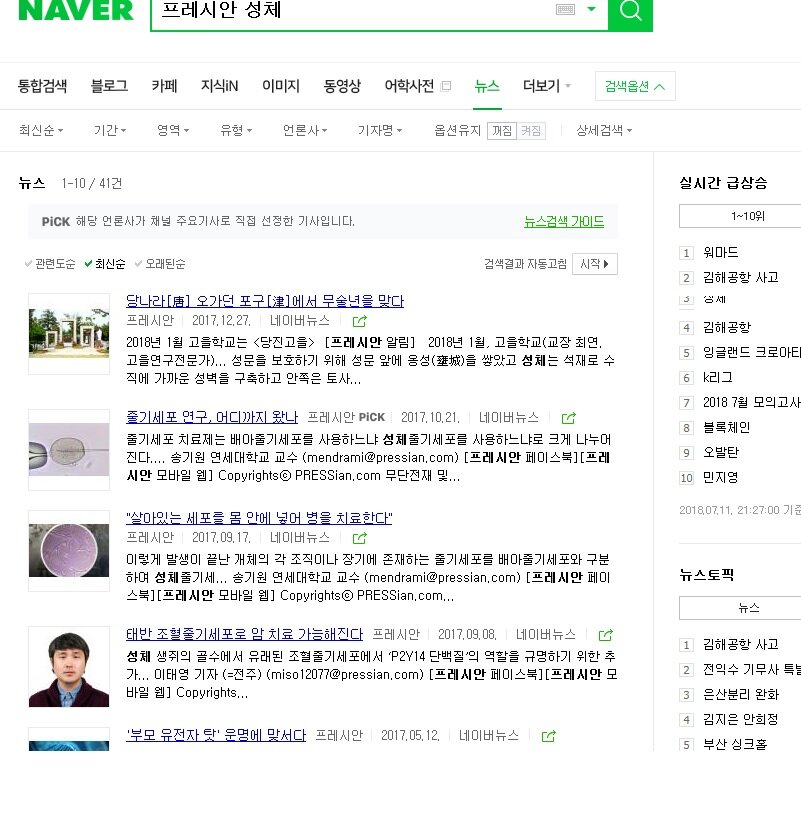Switch to the 어학사전 tab
The height and width of the screenshot is (827, 801).
(x=409, y=86)
